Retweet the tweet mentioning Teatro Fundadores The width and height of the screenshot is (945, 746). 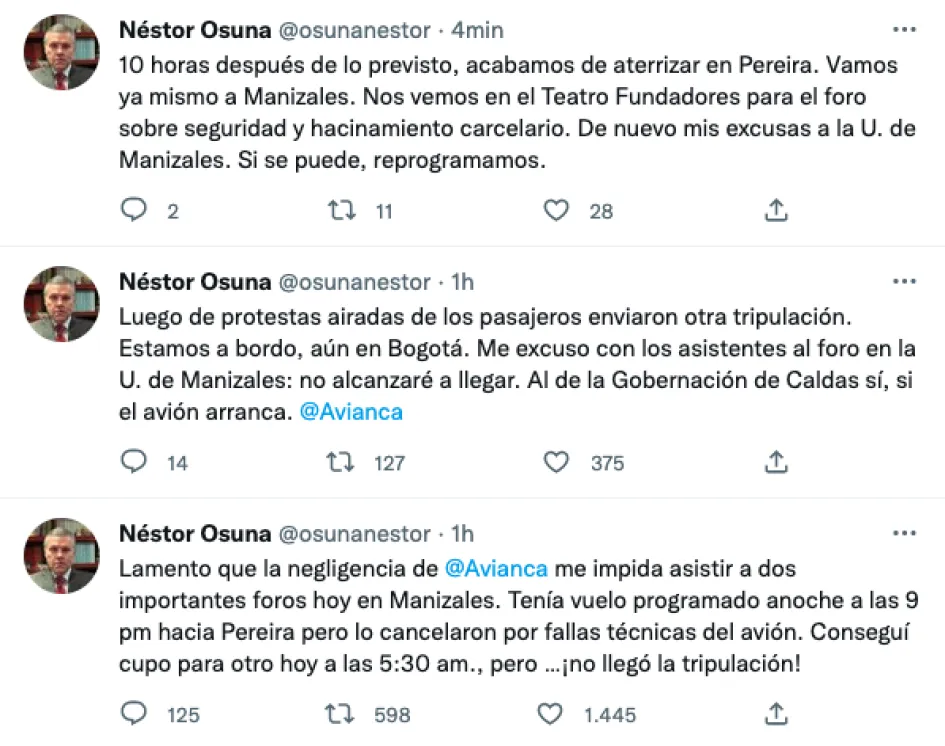coord(341,211)
